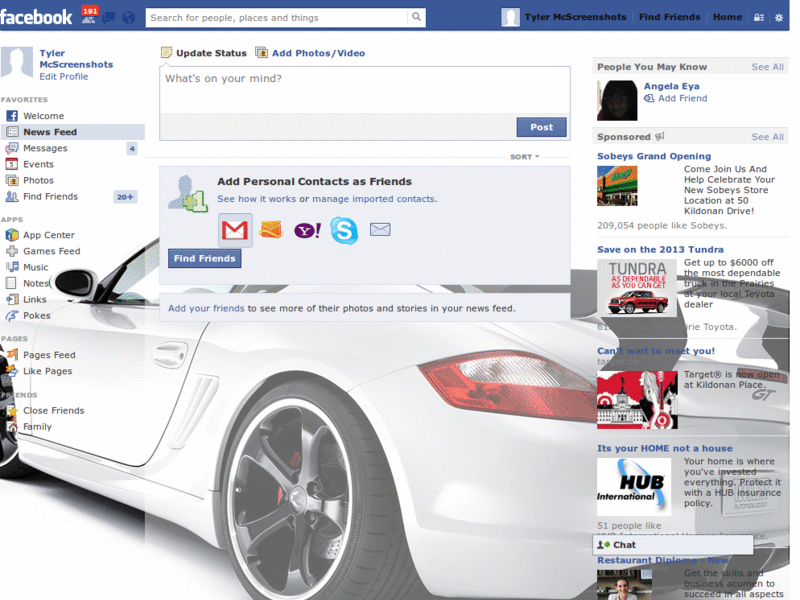Open Family friends list
The width and height of the screenshot is (800, 600).
37,427
